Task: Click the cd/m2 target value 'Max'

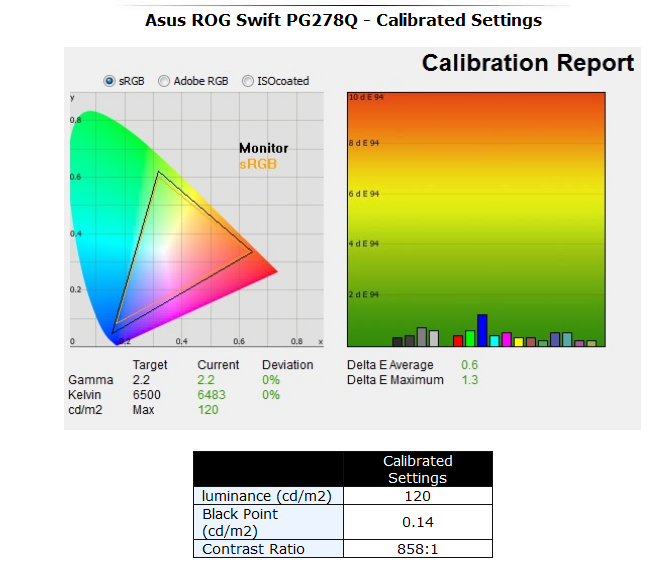Action: pyautogui.click(x=143, y=410)
